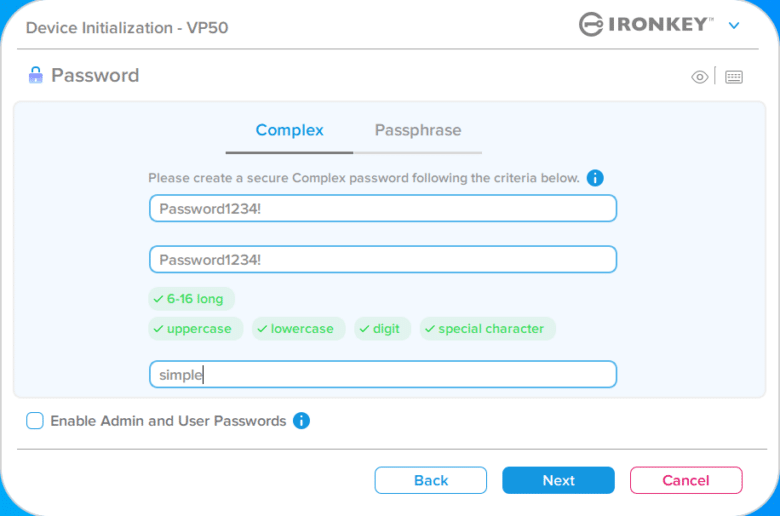Image resolution: width=780 pixels, height=516 pixels.
Task: Open the virtual keyboard icon
Action: [x=734, y=77]
